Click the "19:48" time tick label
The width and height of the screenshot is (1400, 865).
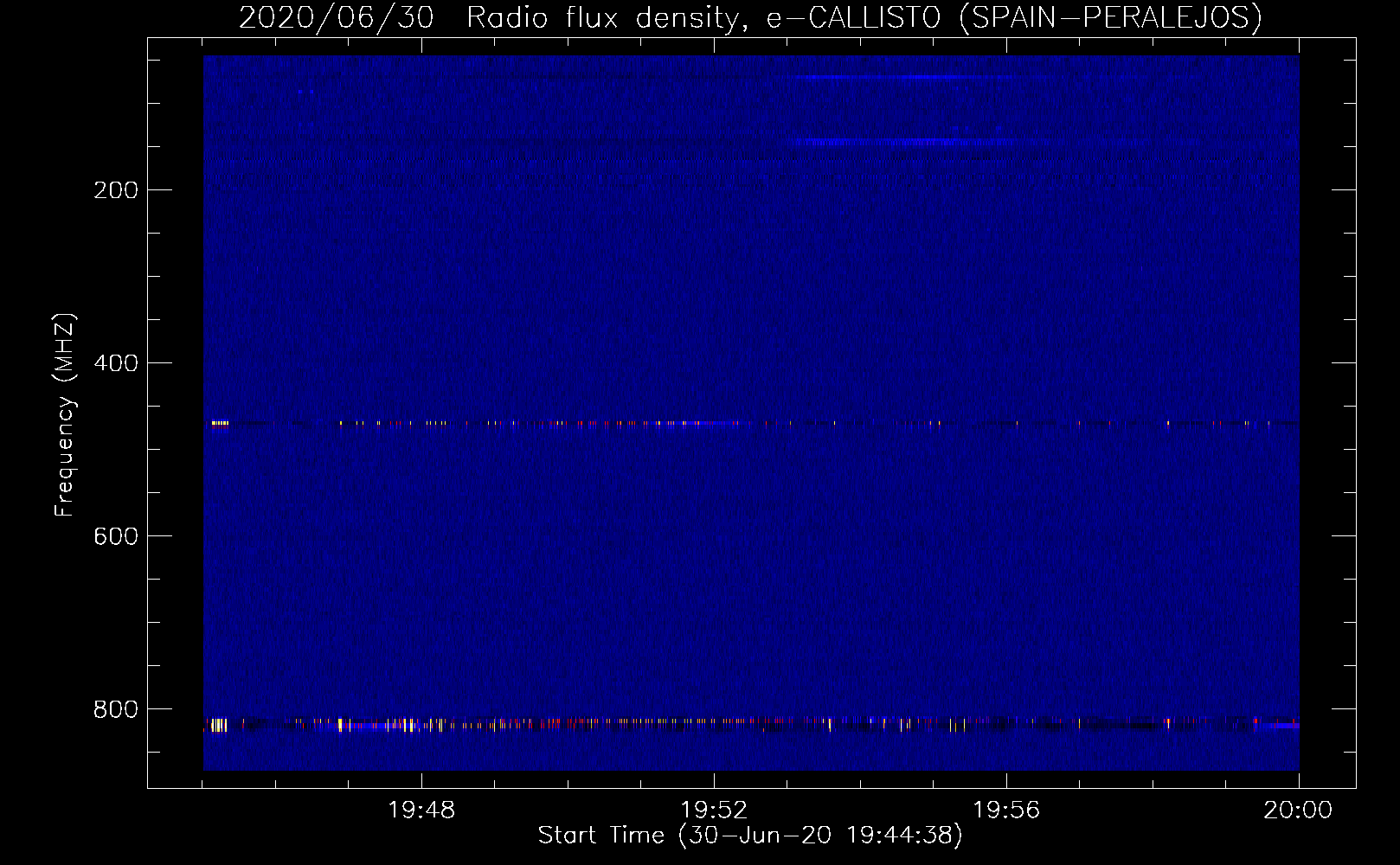[421, 811]
